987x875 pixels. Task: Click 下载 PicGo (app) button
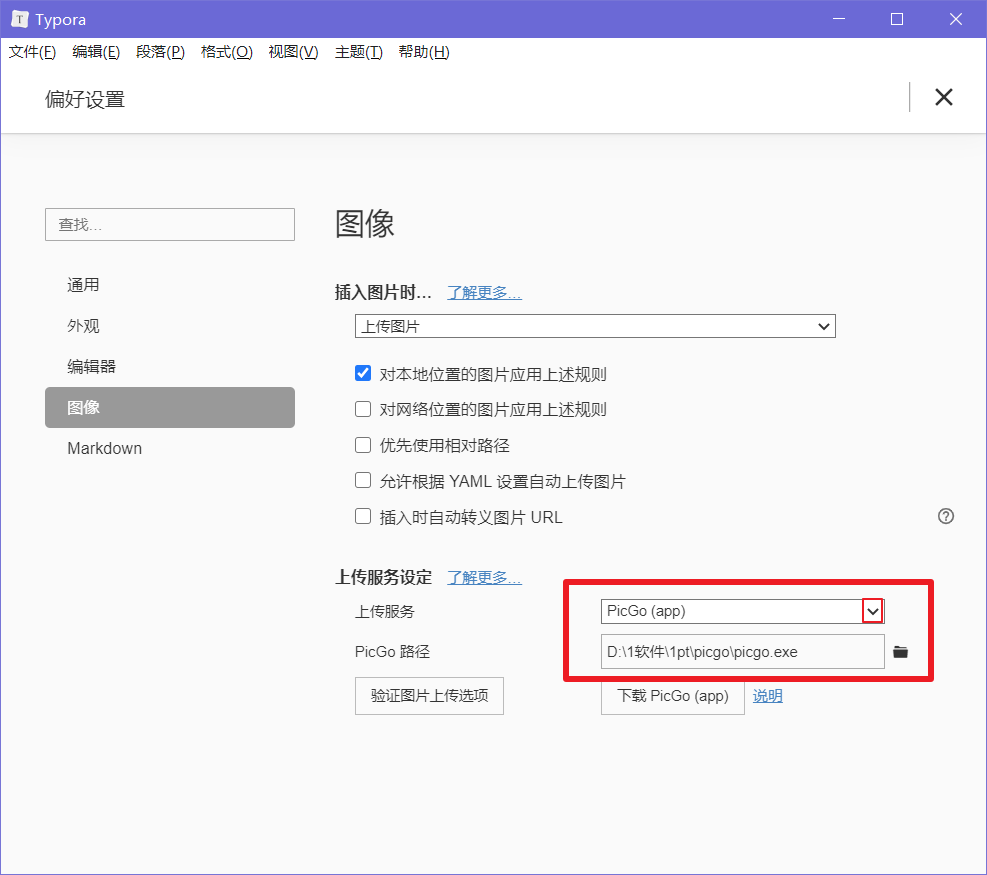pos(672,696)
